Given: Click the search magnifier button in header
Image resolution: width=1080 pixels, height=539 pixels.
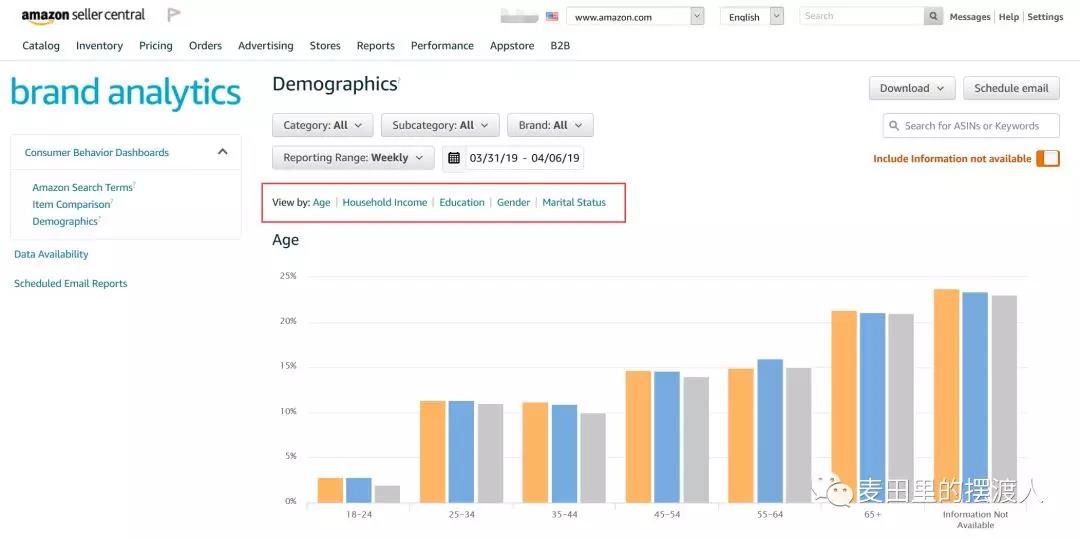Looking at the screenshot, I should (x=933, y=16).
